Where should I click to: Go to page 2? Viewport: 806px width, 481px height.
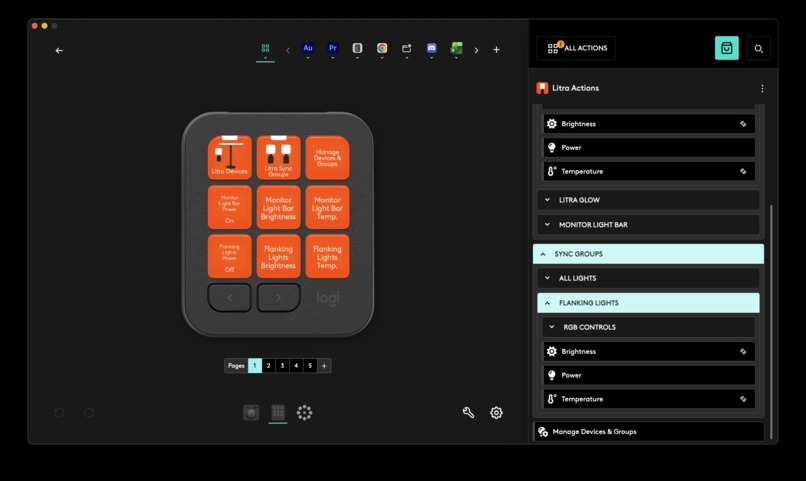[268, 365]
